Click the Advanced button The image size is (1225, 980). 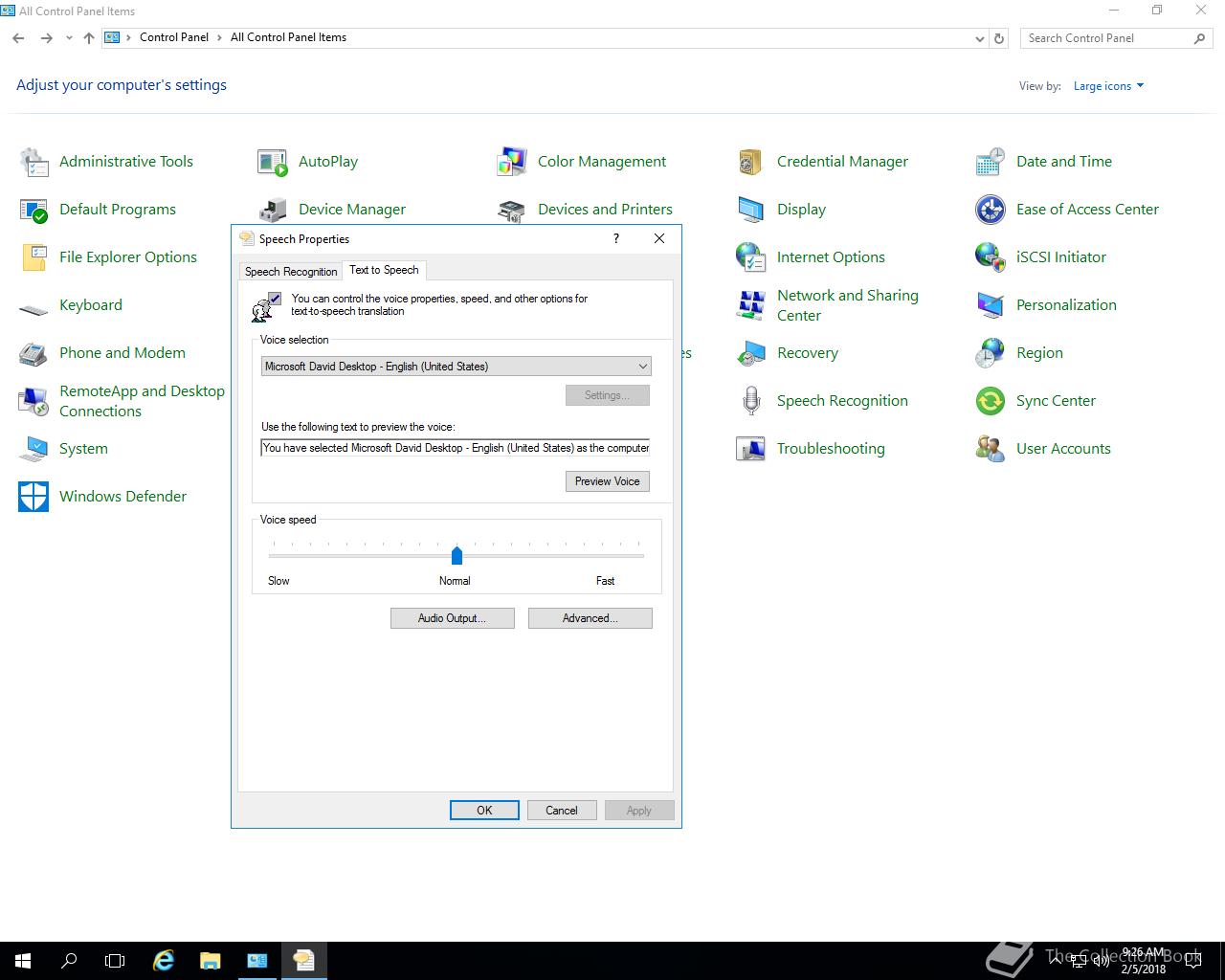coord(590,618)
